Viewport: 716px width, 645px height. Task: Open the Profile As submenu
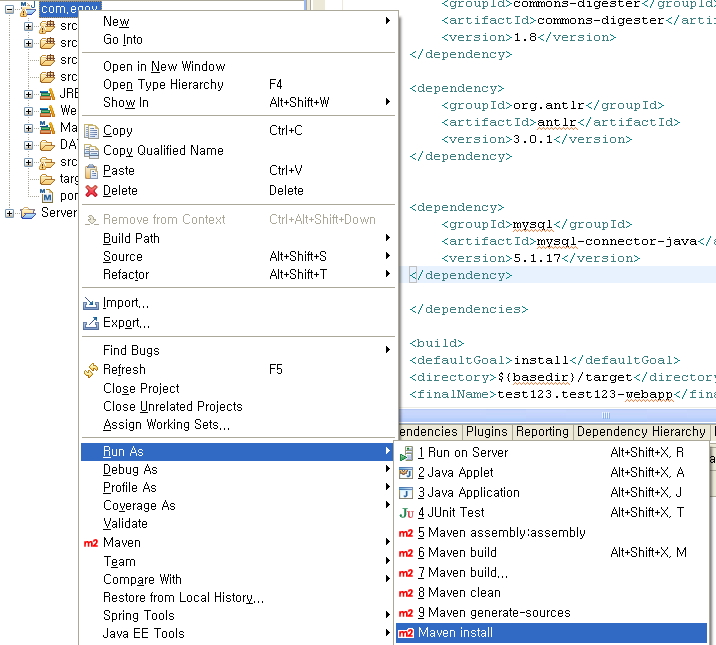click(x=238, y=488)
